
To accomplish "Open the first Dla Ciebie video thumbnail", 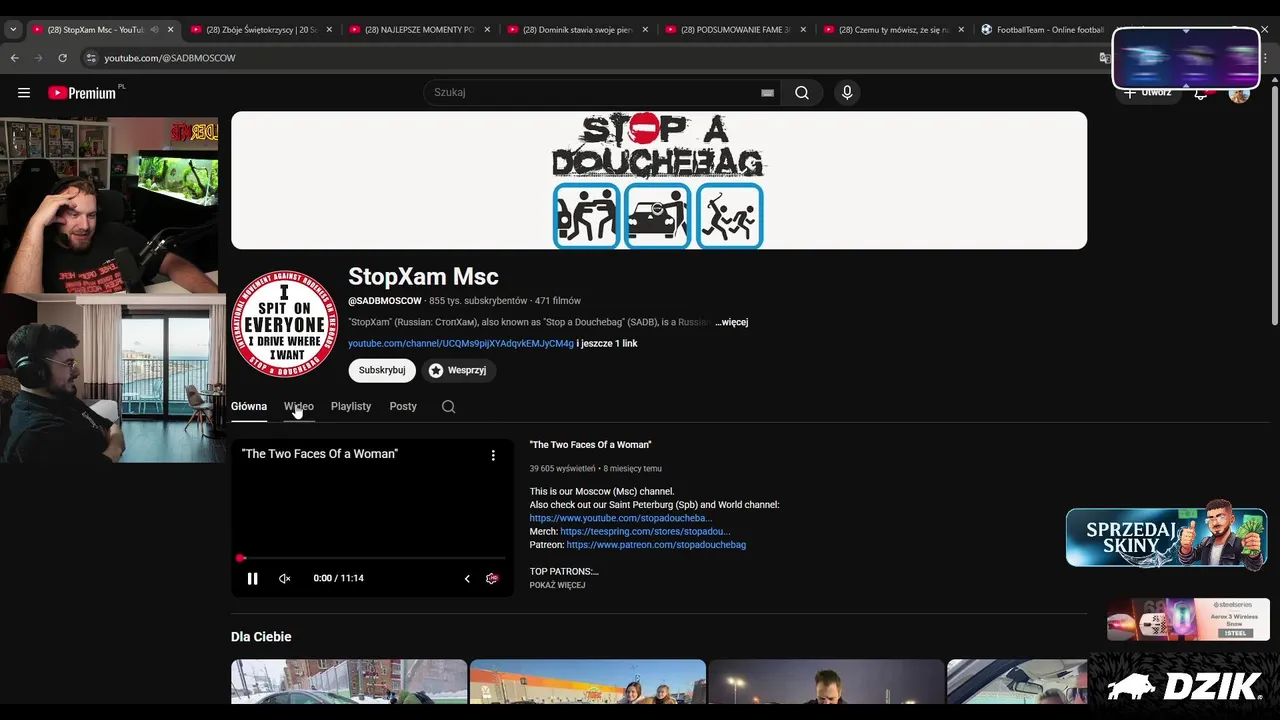I will coord(349,681).
